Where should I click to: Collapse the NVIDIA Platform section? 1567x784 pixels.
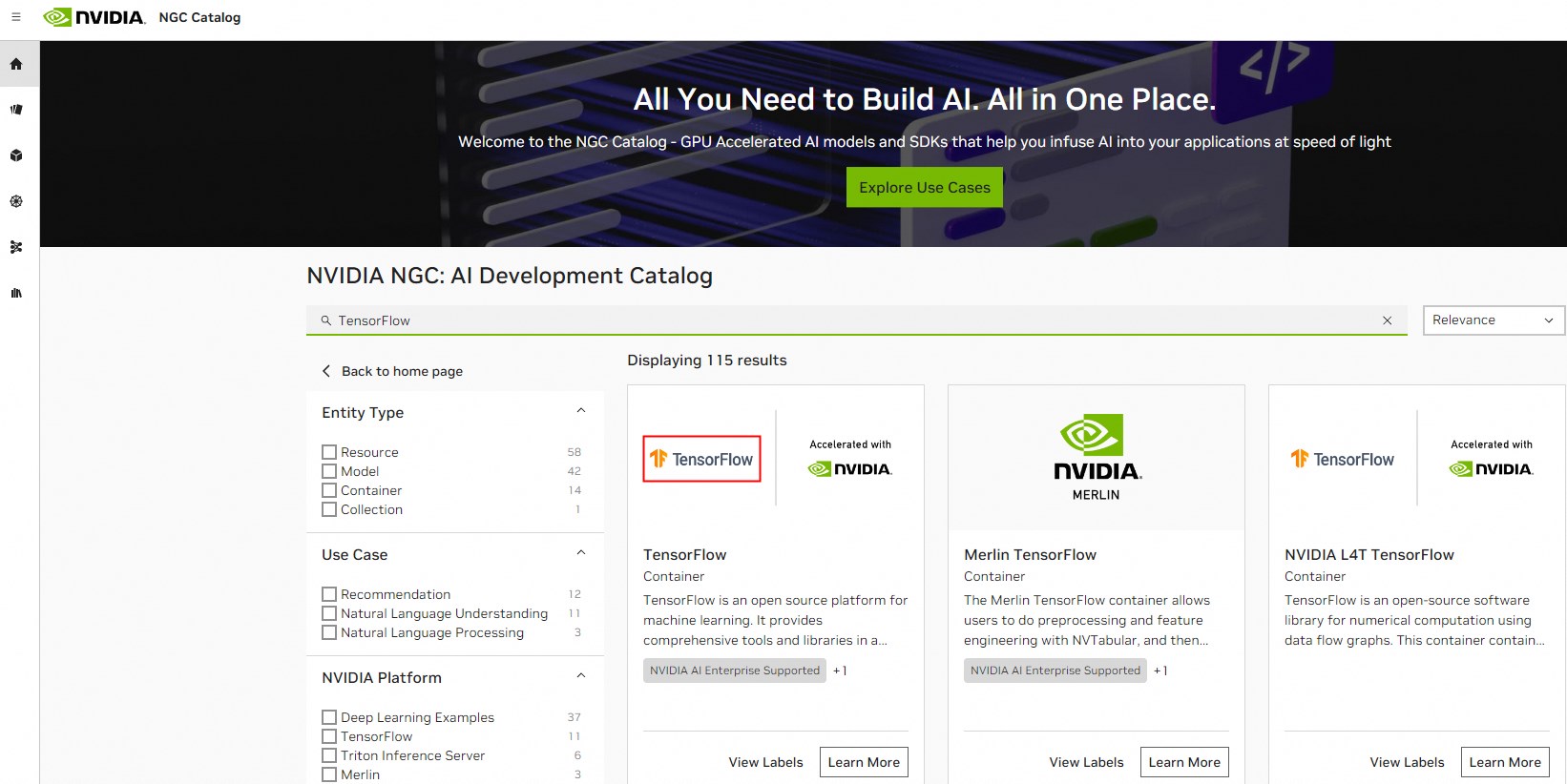(x=581, y=676)
